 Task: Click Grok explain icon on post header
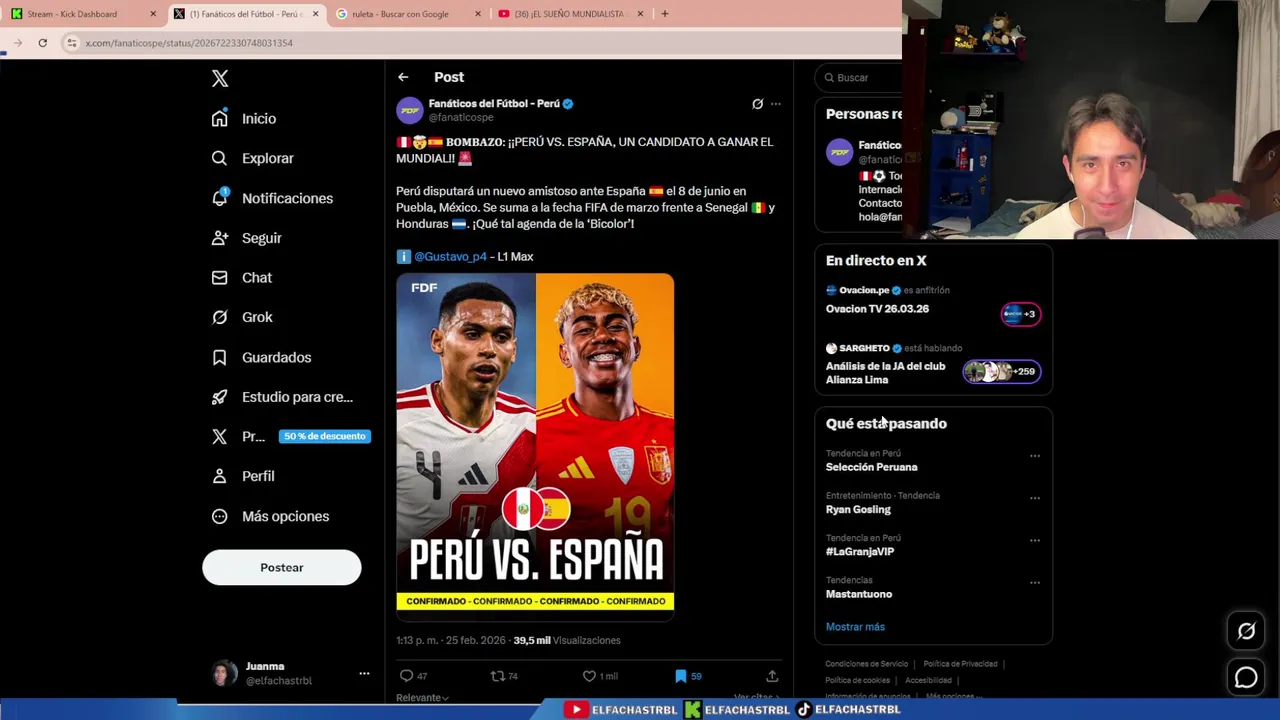click(x=757, y=104)
